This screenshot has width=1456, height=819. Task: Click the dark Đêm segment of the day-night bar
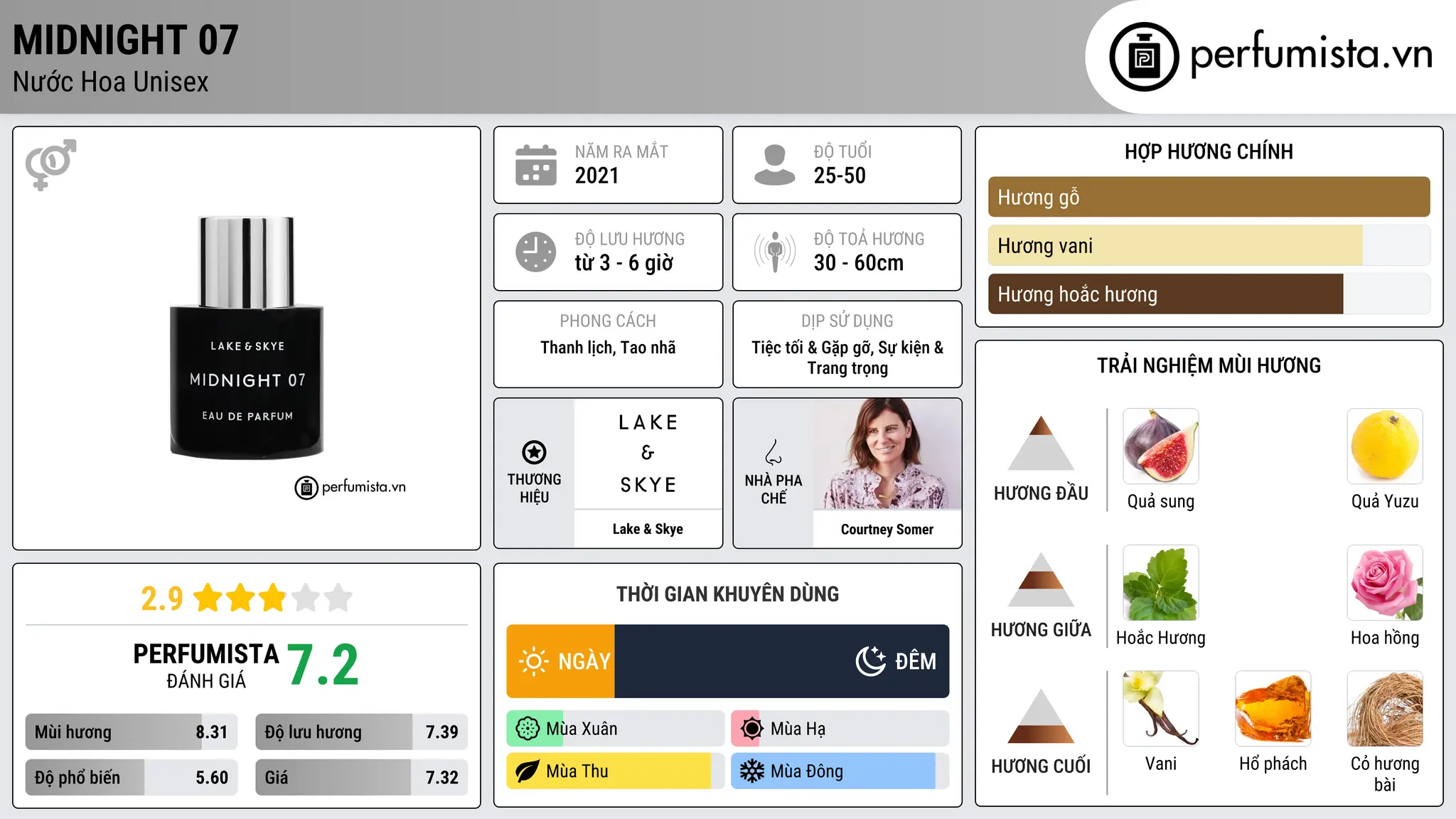[782, 661]
